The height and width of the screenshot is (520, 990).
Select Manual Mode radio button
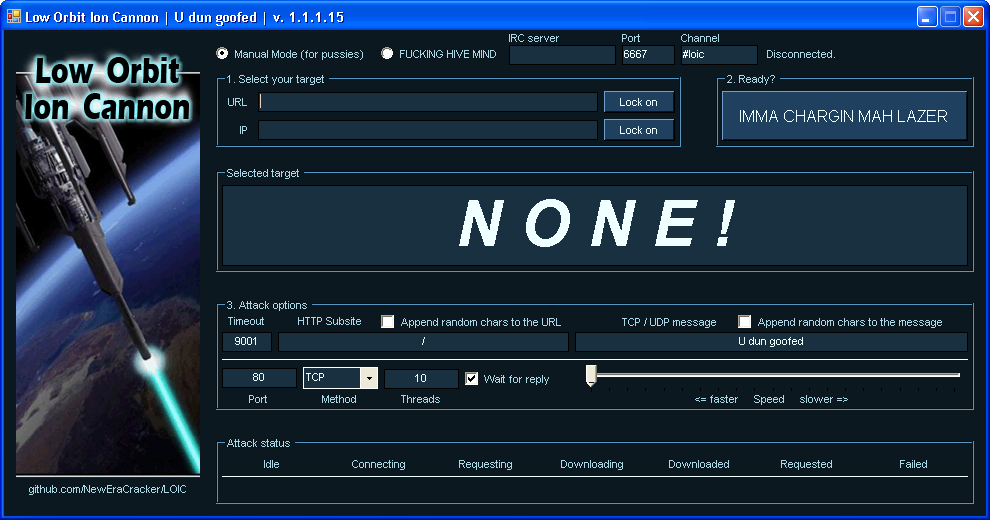click(x=222, y=54)
